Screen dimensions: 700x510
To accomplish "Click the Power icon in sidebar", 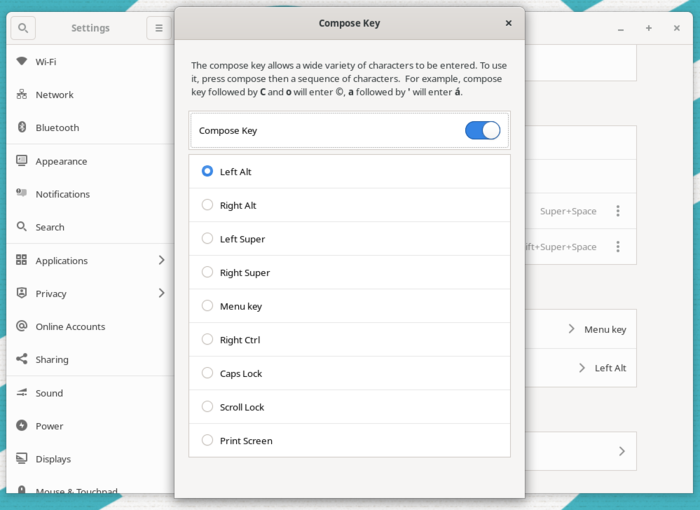I will (x=21, y=426).
